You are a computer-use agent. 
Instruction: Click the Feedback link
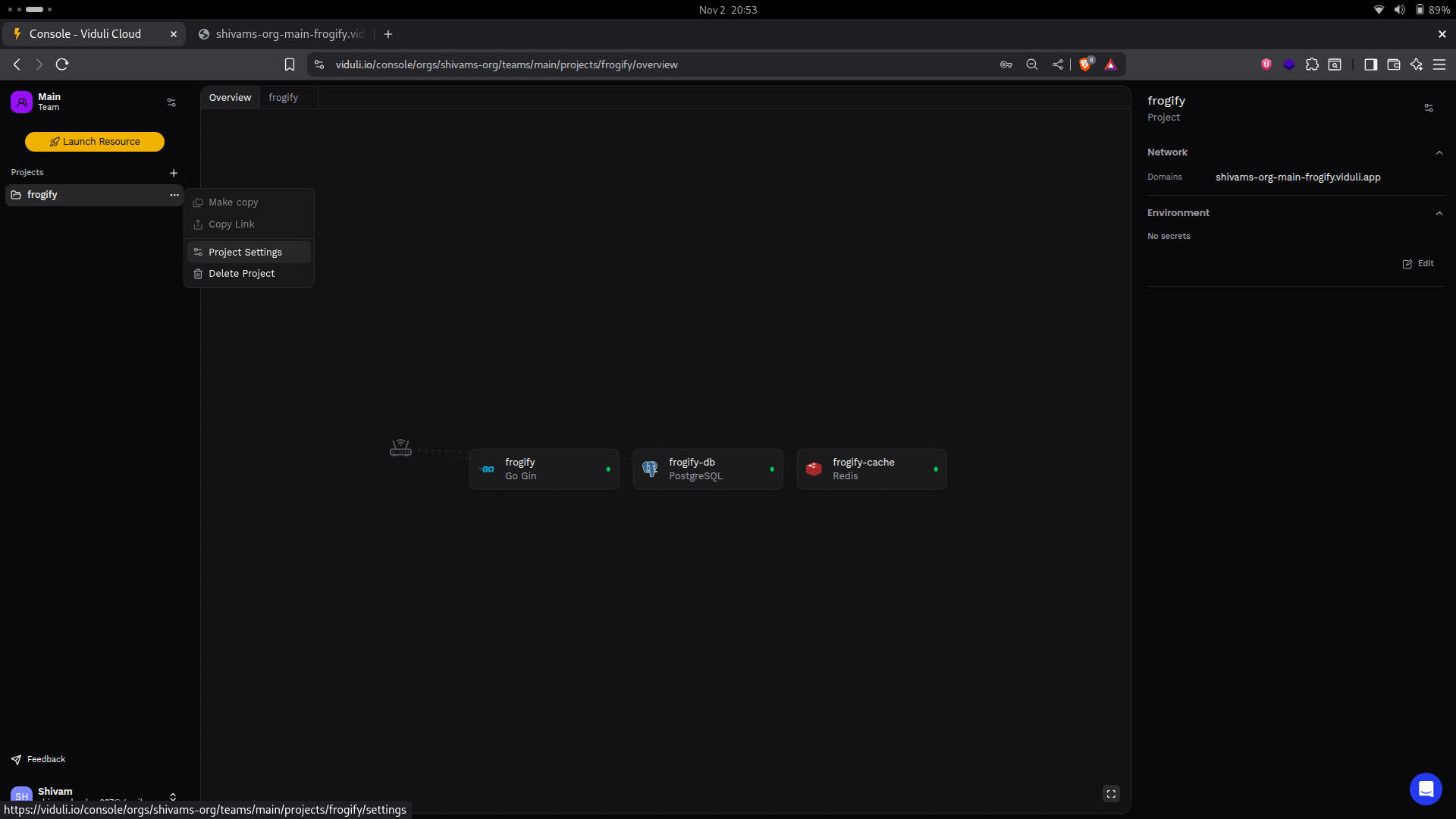coord(45,759)
